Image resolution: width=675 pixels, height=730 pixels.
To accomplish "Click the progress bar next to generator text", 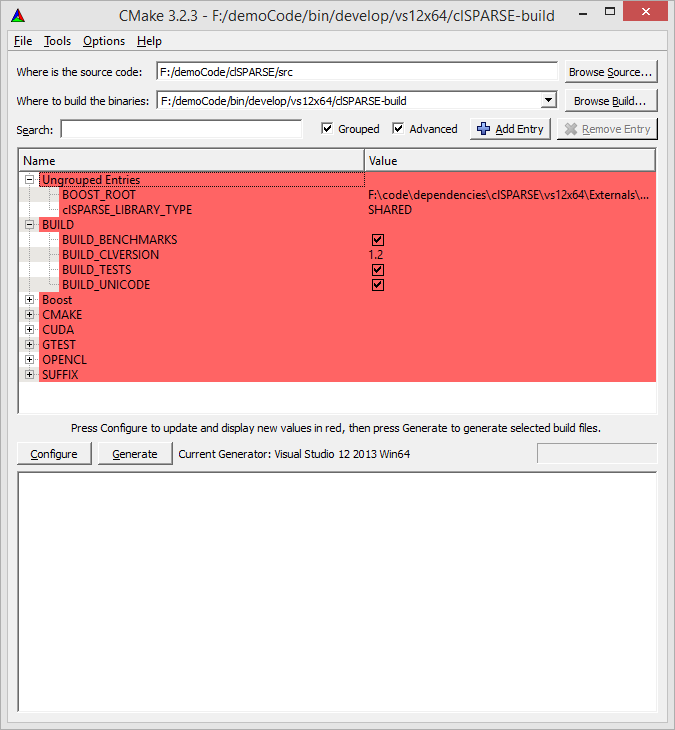I will [x=597, y=453].
